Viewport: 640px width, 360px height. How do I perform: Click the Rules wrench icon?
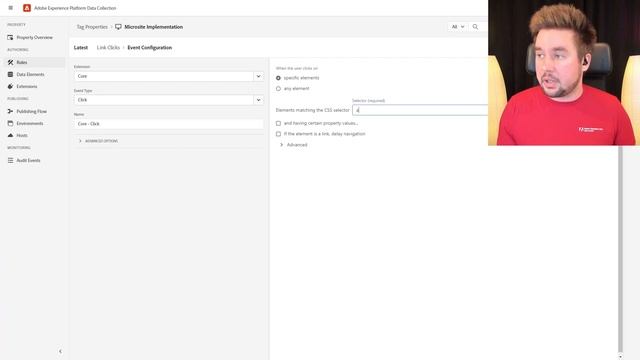pos(10,62)
